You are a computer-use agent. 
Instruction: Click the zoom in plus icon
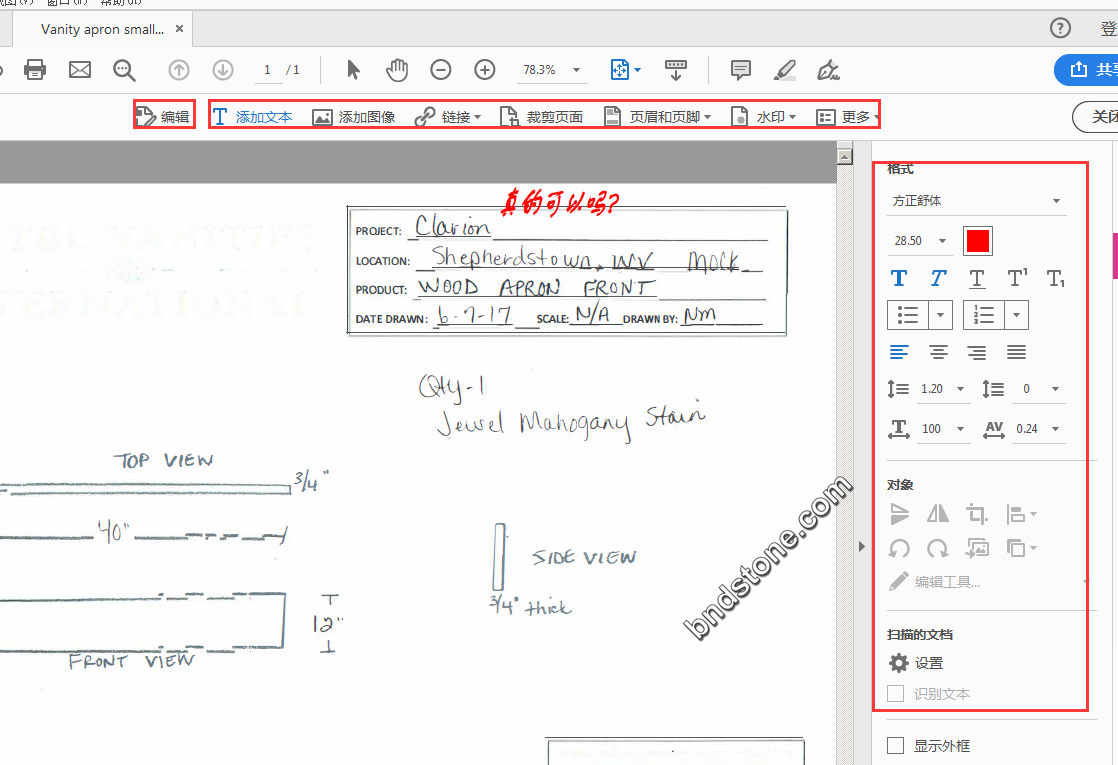pyautogui.click(x=485, y=70)
